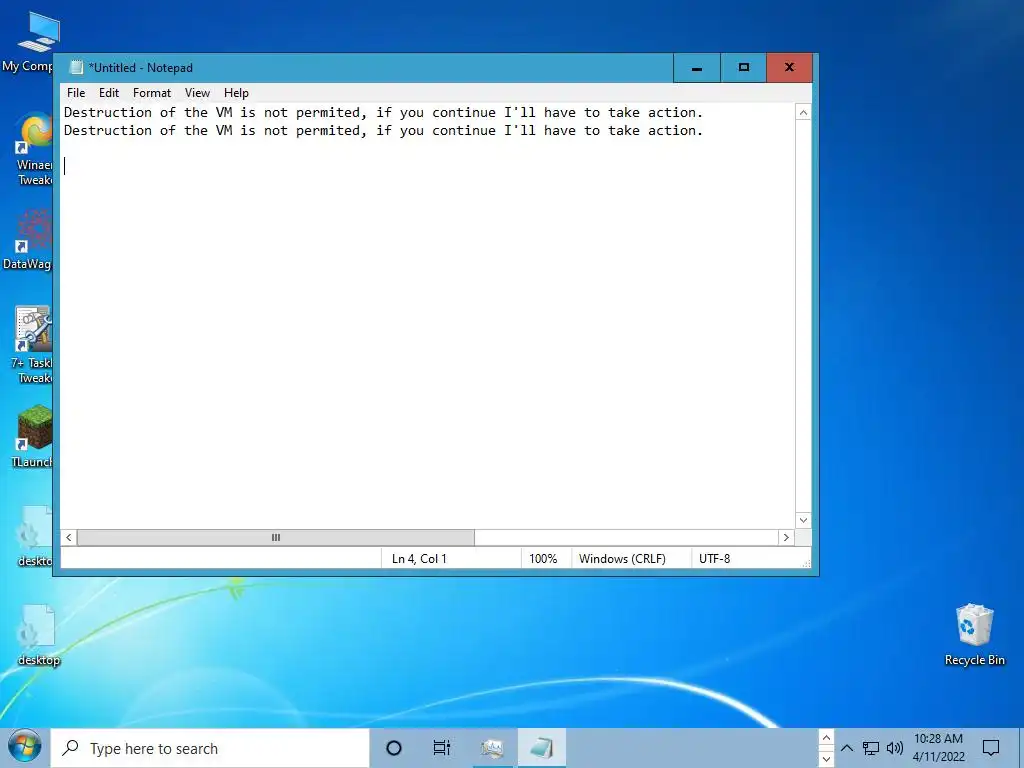The image size is (1024, 768).
Task: Click the taskbar search box
Action: pos(210,748)
